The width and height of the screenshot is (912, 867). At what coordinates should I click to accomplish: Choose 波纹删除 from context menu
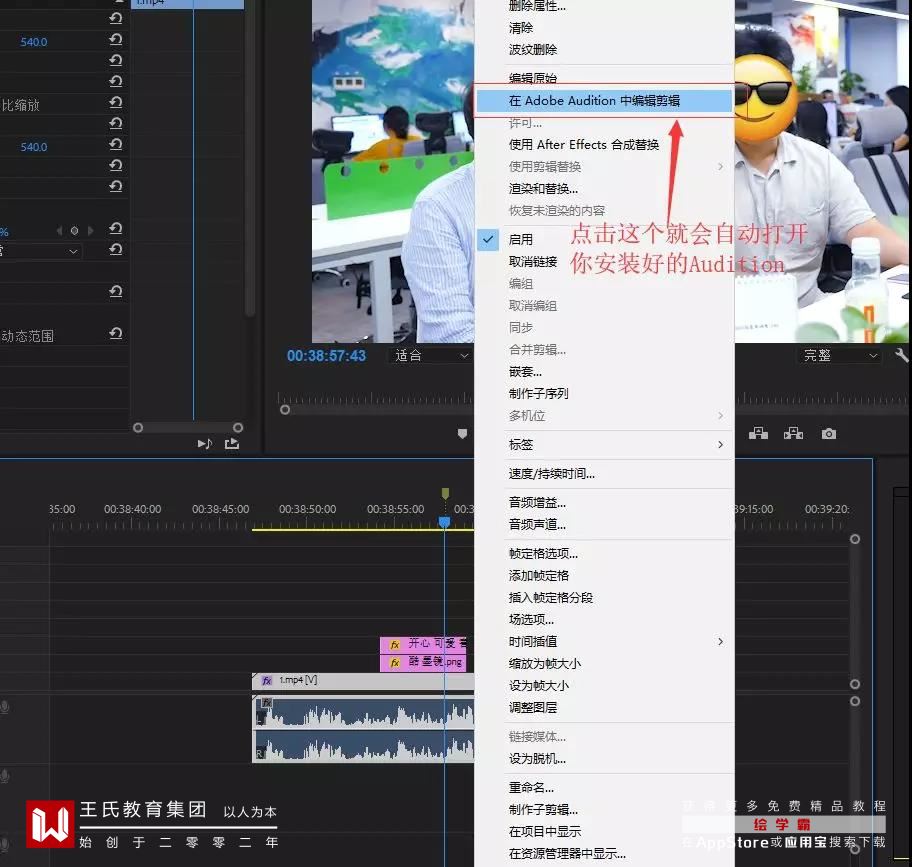click(x=533, y=49)
